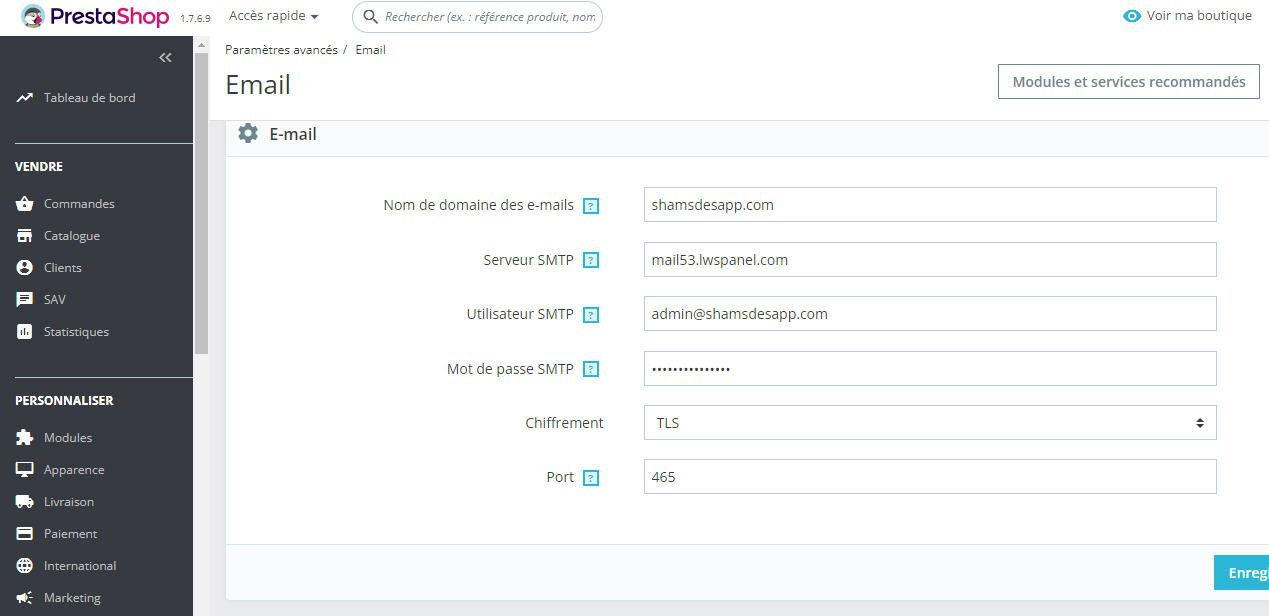Click the PrestaShop logo
Image resolution: width=1269 pixels, height=616 pixels.
tap(95, 16)
